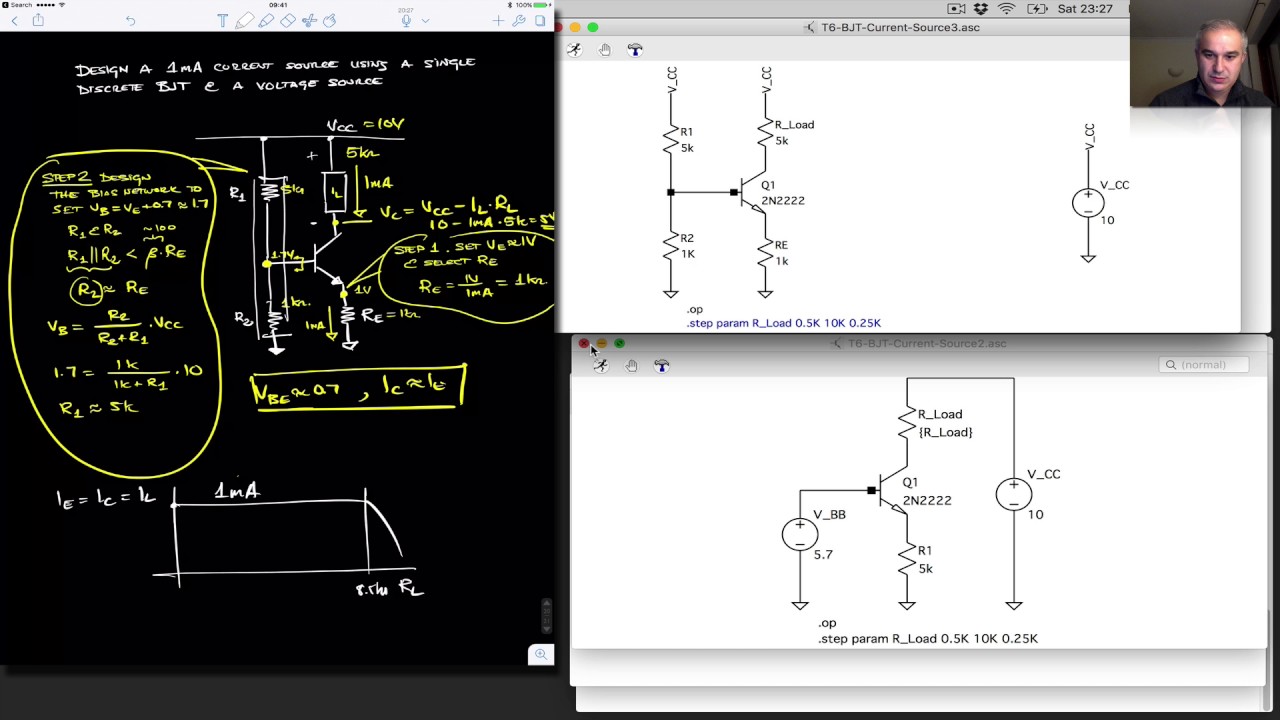Select transistor Q1 in Current-Source2 schematic
Image resolution: width=1280 pixels, height=720 pixels.
tap(893, 491)
